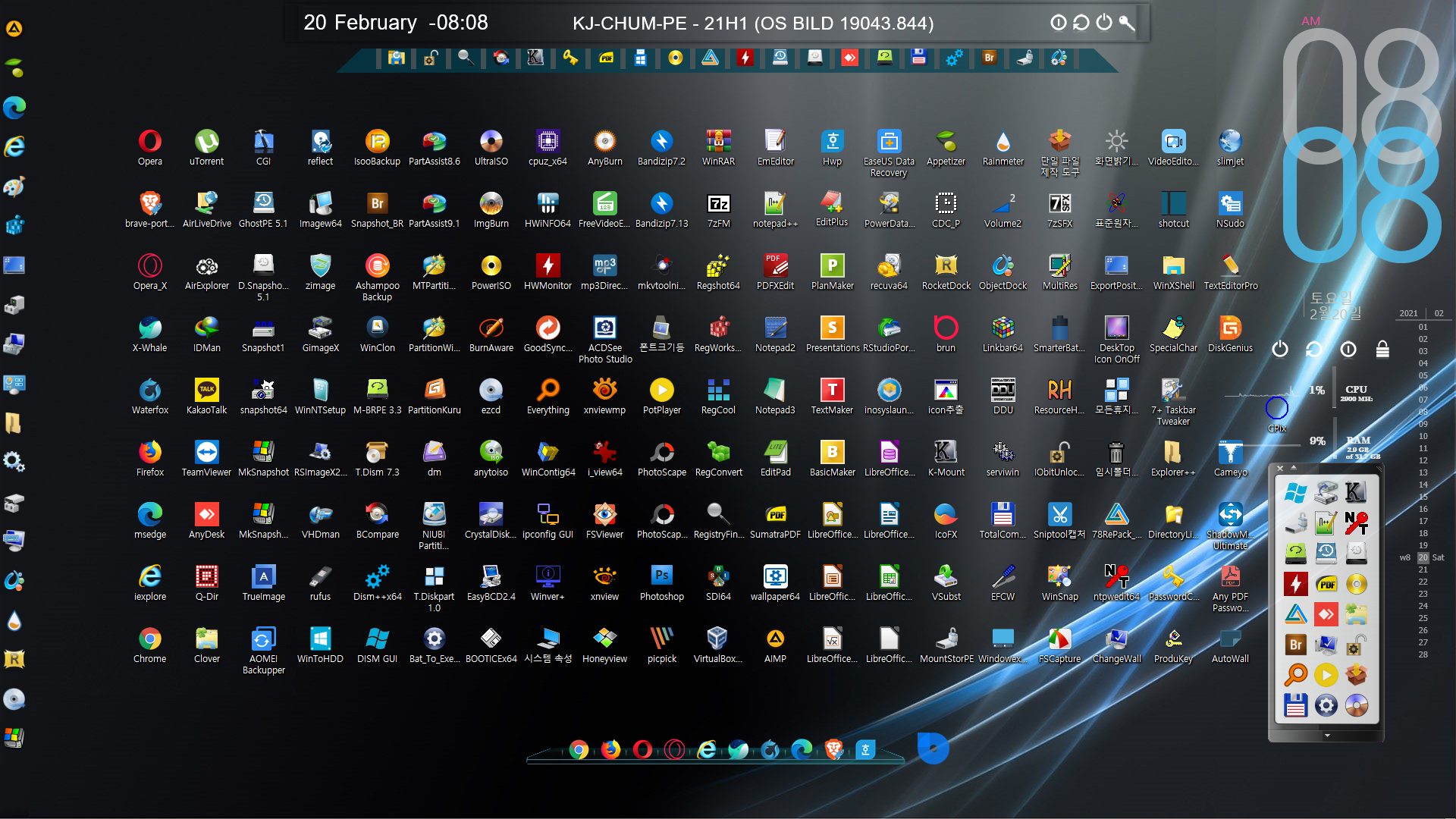Launch AIMP desktop icon
The height and width of the screenshot is (819, 1456).
(775, 645)
